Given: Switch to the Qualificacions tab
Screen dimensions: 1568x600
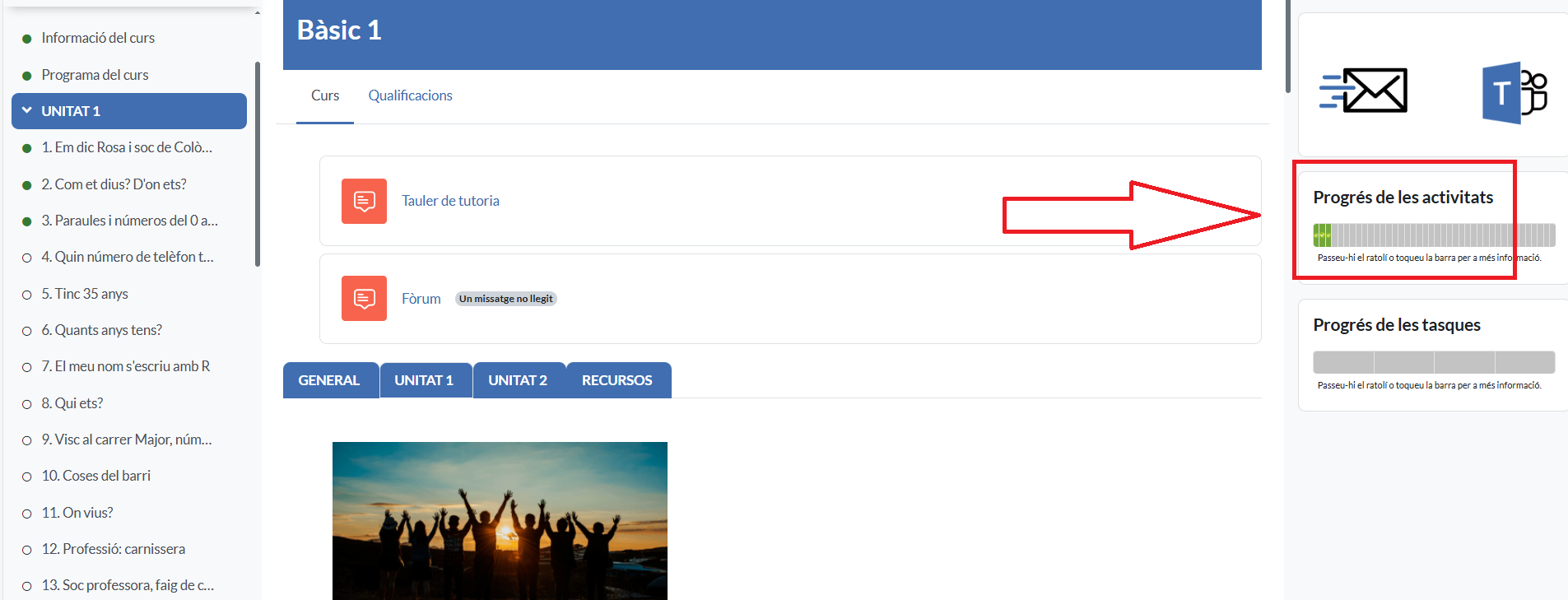Looking at the screenshot, I should click(410, 95).
